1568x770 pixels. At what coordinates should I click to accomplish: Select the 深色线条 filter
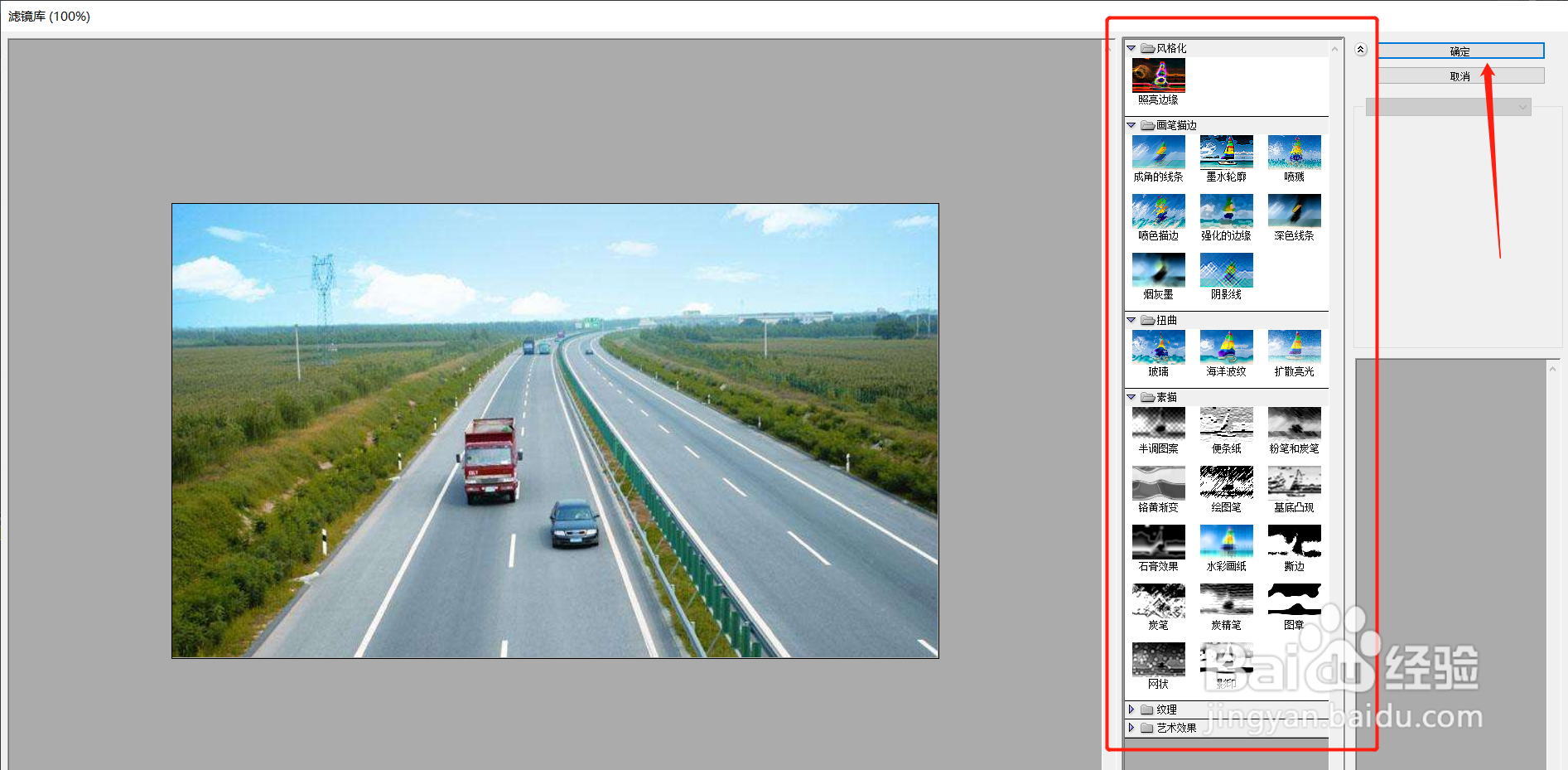tap(1294, 211)
